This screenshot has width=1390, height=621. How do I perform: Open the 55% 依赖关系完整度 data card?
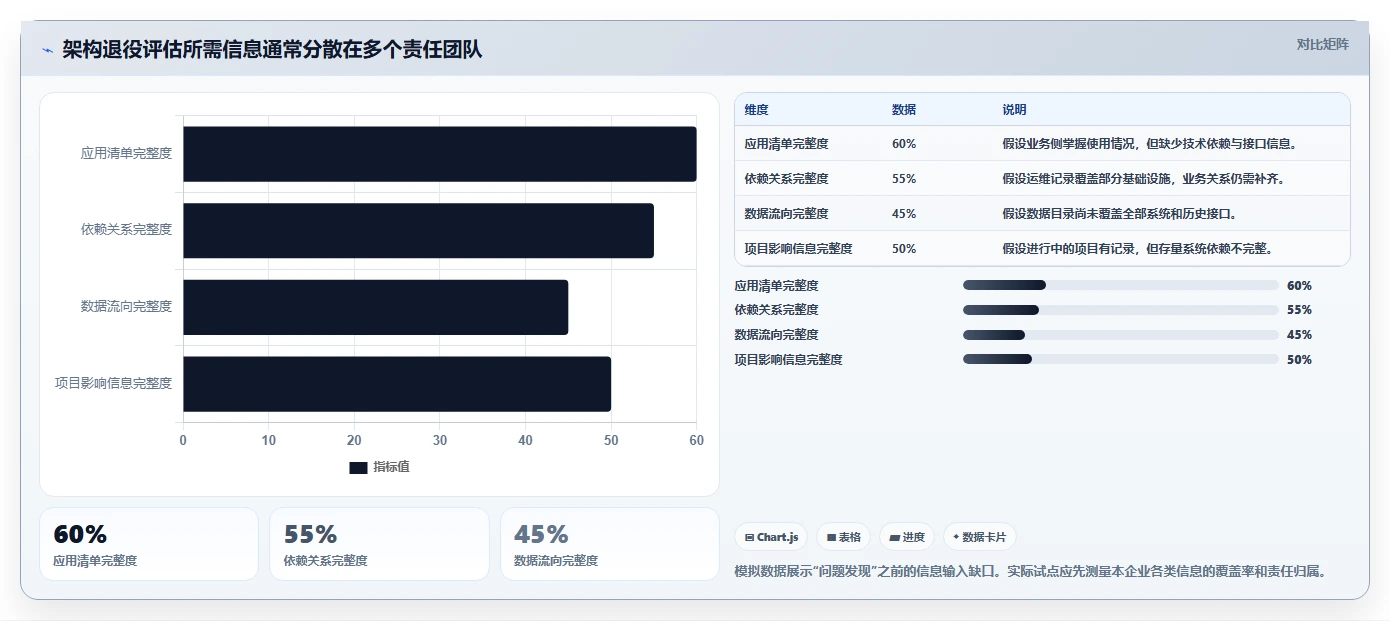pyautogui.click(x=379, y=544)
